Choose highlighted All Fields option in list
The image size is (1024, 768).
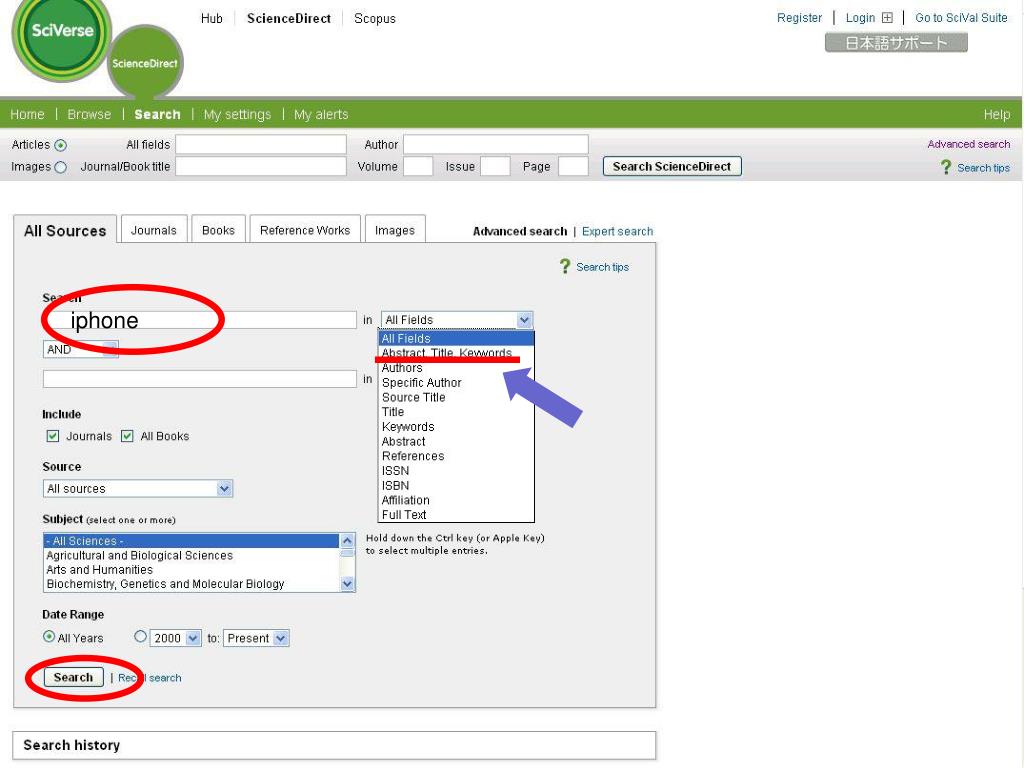[456, 338]
